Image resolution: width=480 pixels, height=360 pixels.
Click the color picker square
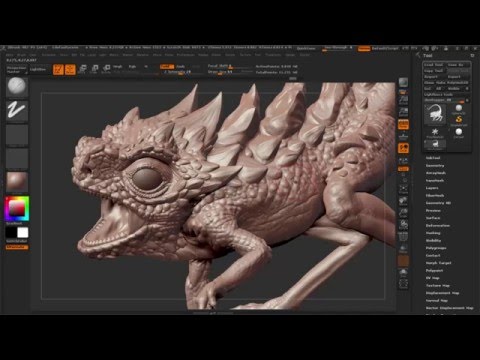17,209
